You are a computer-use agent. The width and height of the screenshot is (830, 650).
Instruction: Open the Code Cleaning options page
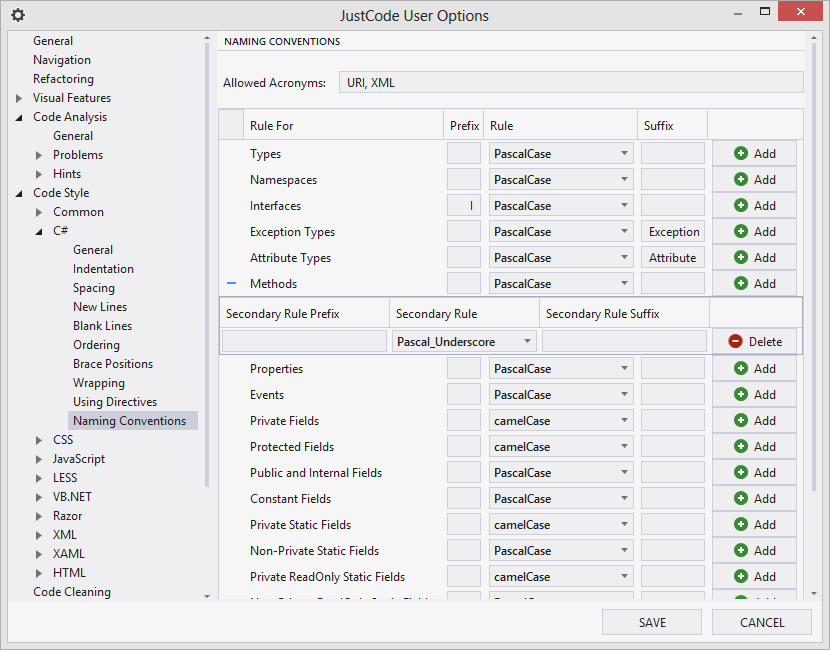(72, 592)
